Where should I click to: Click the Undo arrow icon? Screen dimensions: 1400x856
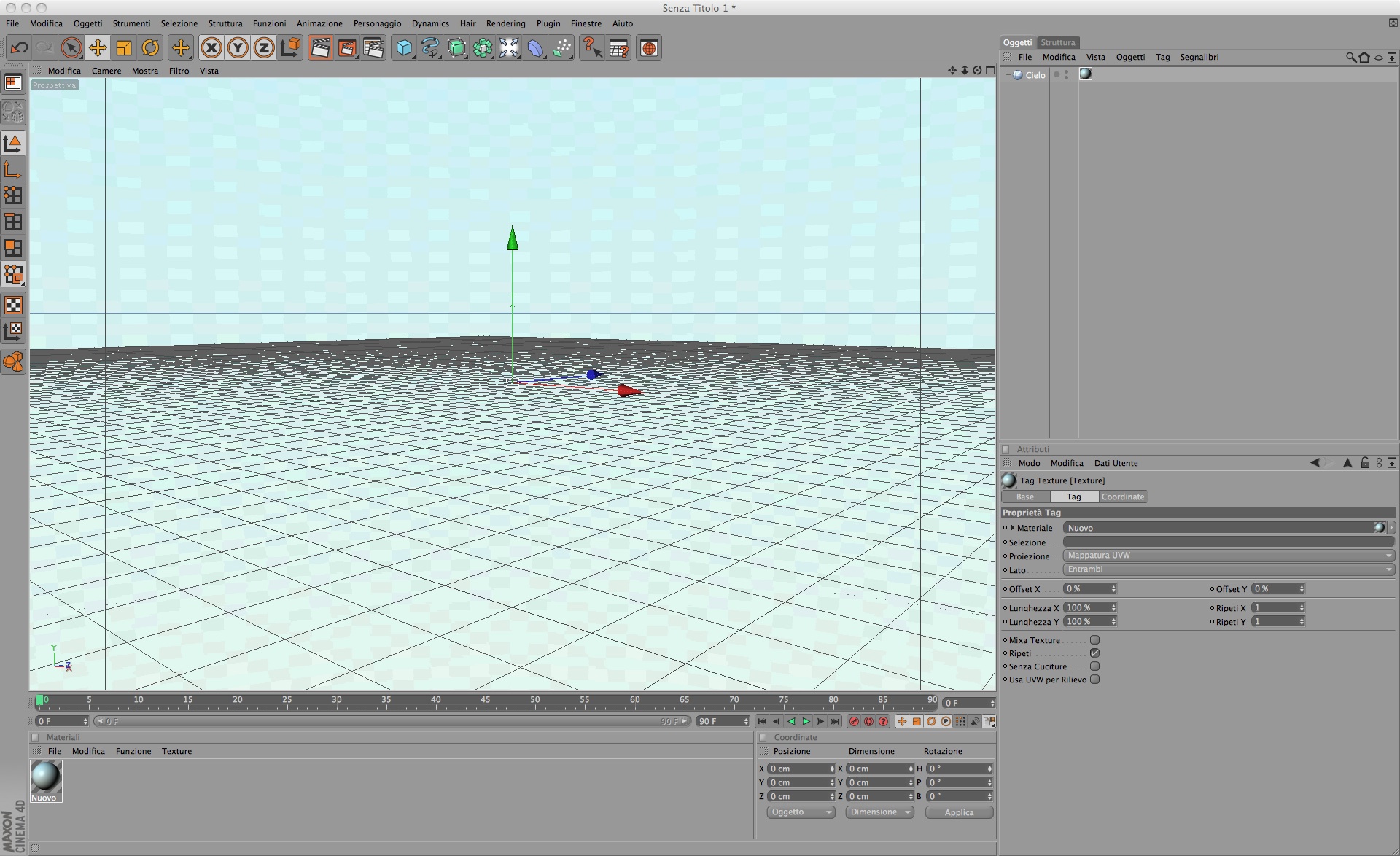[19, 48]
